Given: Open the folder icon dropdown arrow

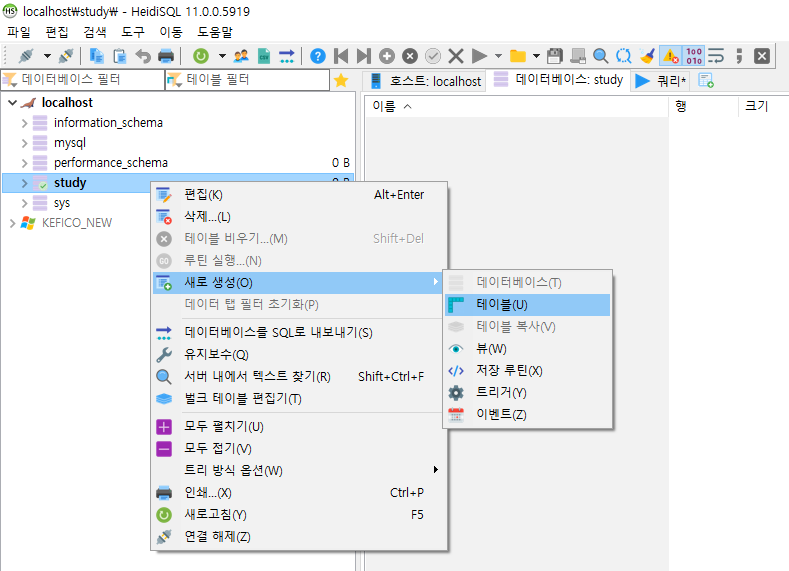Looking at the screenshot, I should [536, 56].
